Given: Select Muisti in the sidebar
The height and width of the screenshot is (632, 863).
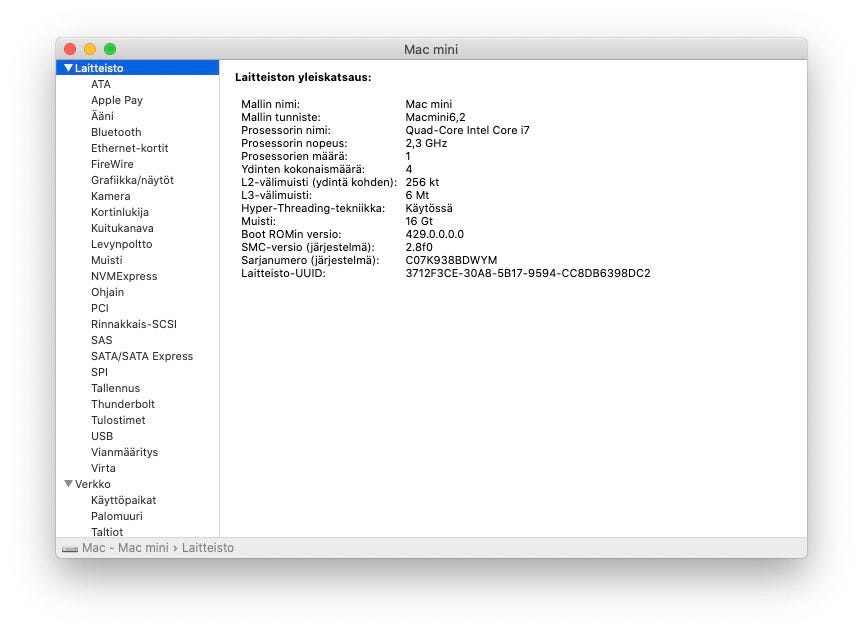Looking at the screenshot, I should [x=107, y=260].
